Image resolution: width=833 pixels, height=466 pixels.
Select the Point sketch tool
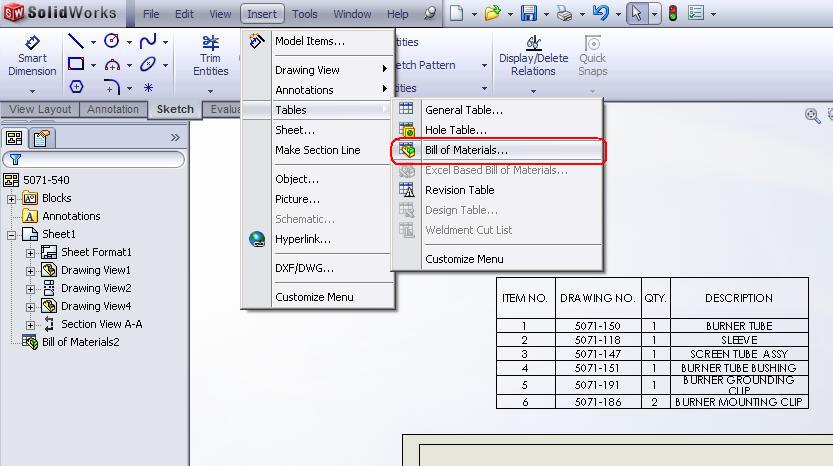coord(148,87)
